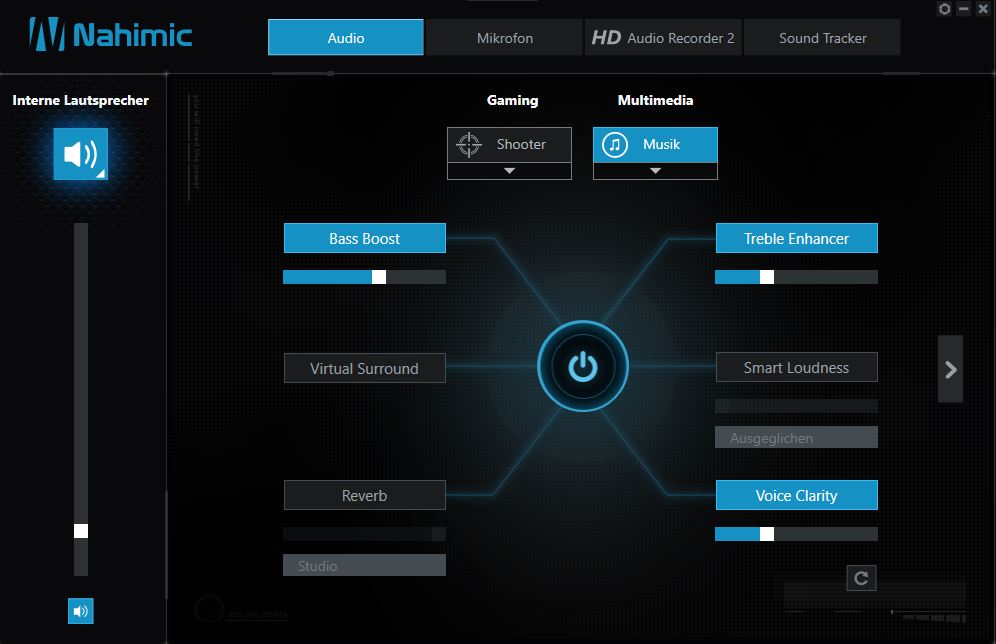Open the Sound Tracker tab
Viewport: 996px width, 644px height.
pos(822,38)
